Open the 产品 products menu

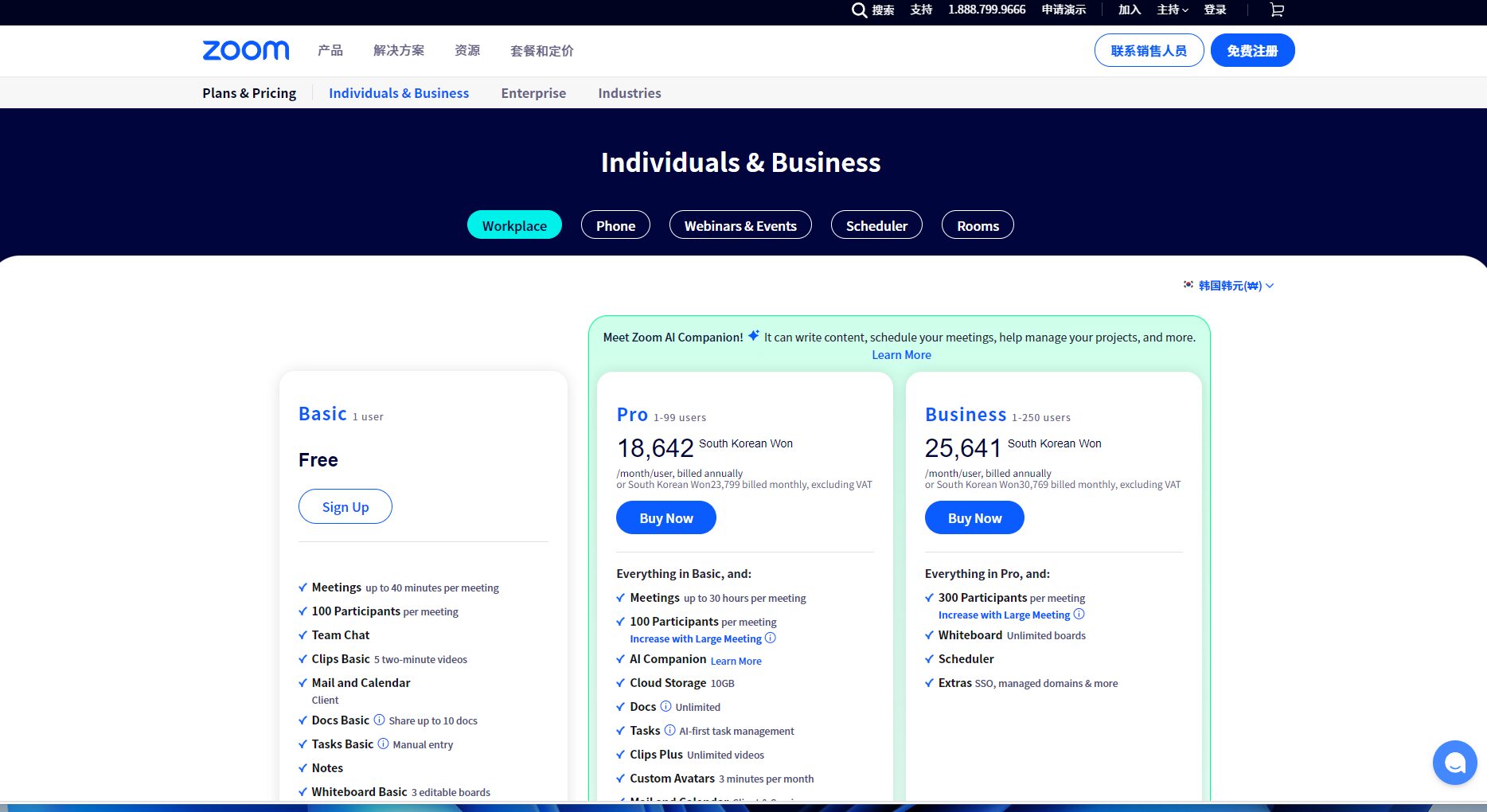330,51
